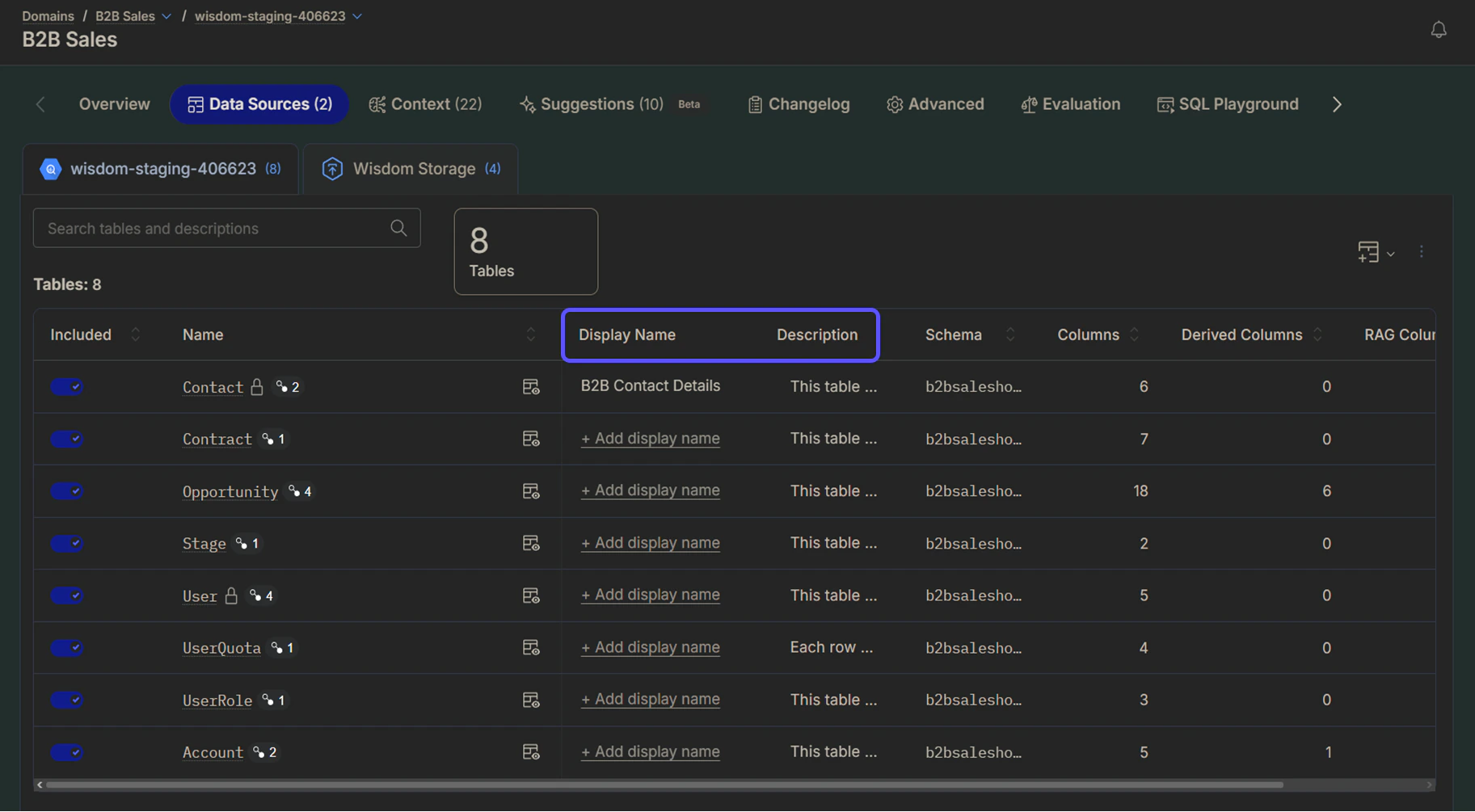Viewport: 1475px width, 812px height.
Task: Sort by the Columns column
Action: 1135,334
